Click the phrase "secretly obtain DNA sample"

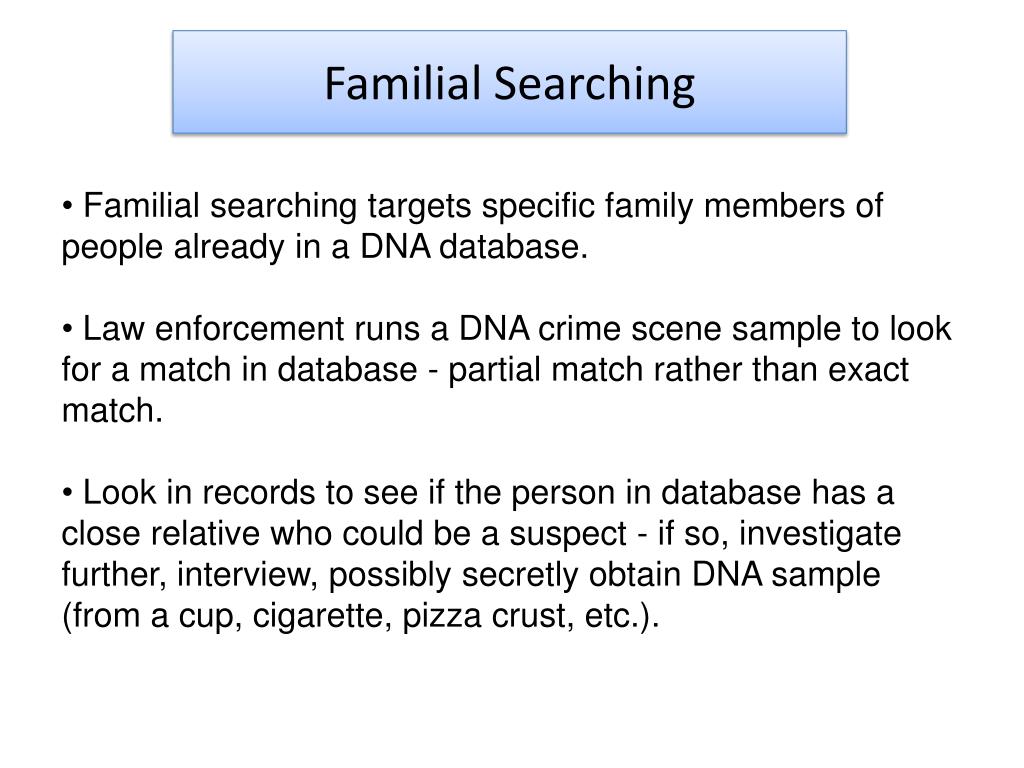tap(671, 575)
